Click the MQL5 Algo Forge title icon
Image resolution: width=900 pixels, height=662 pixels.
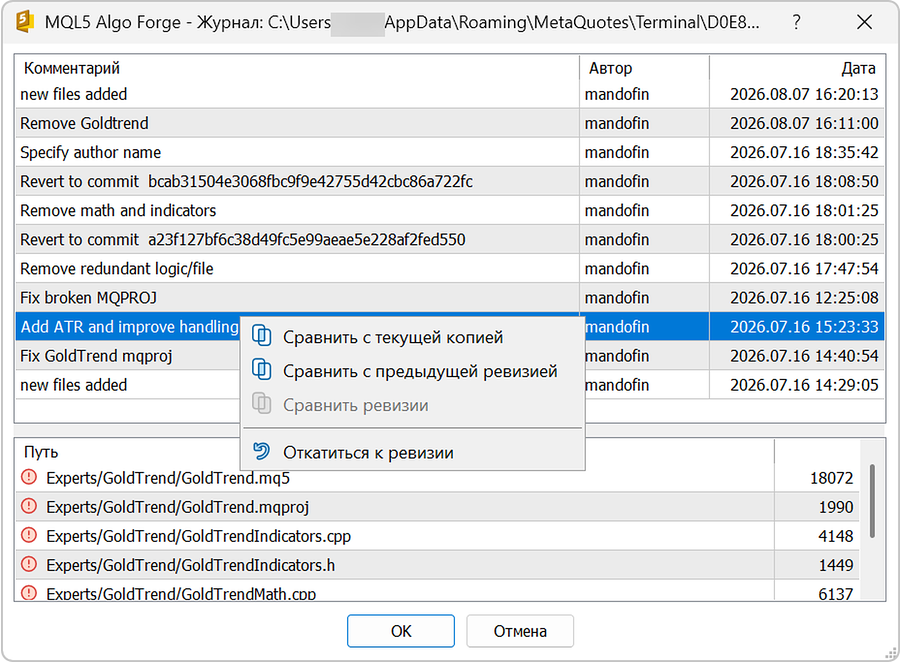[25, 22]
